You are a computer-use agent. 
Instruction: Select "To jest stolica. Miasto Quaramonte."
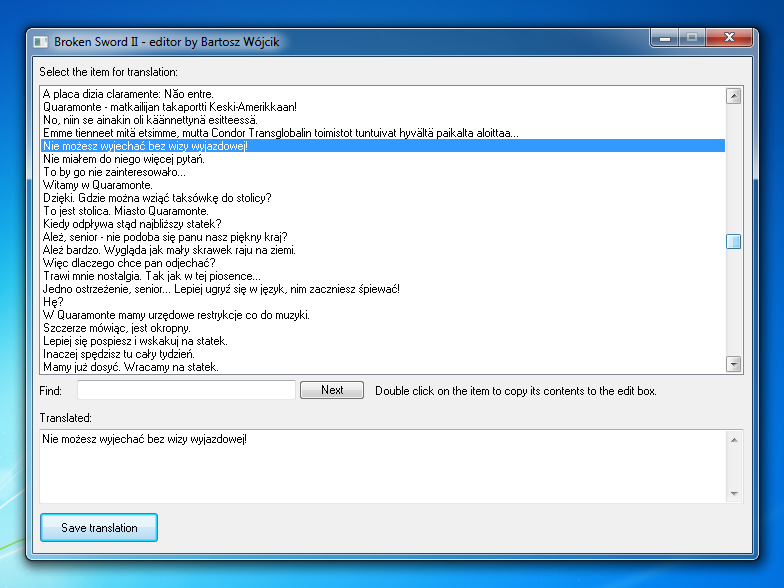tap(382, 211)
